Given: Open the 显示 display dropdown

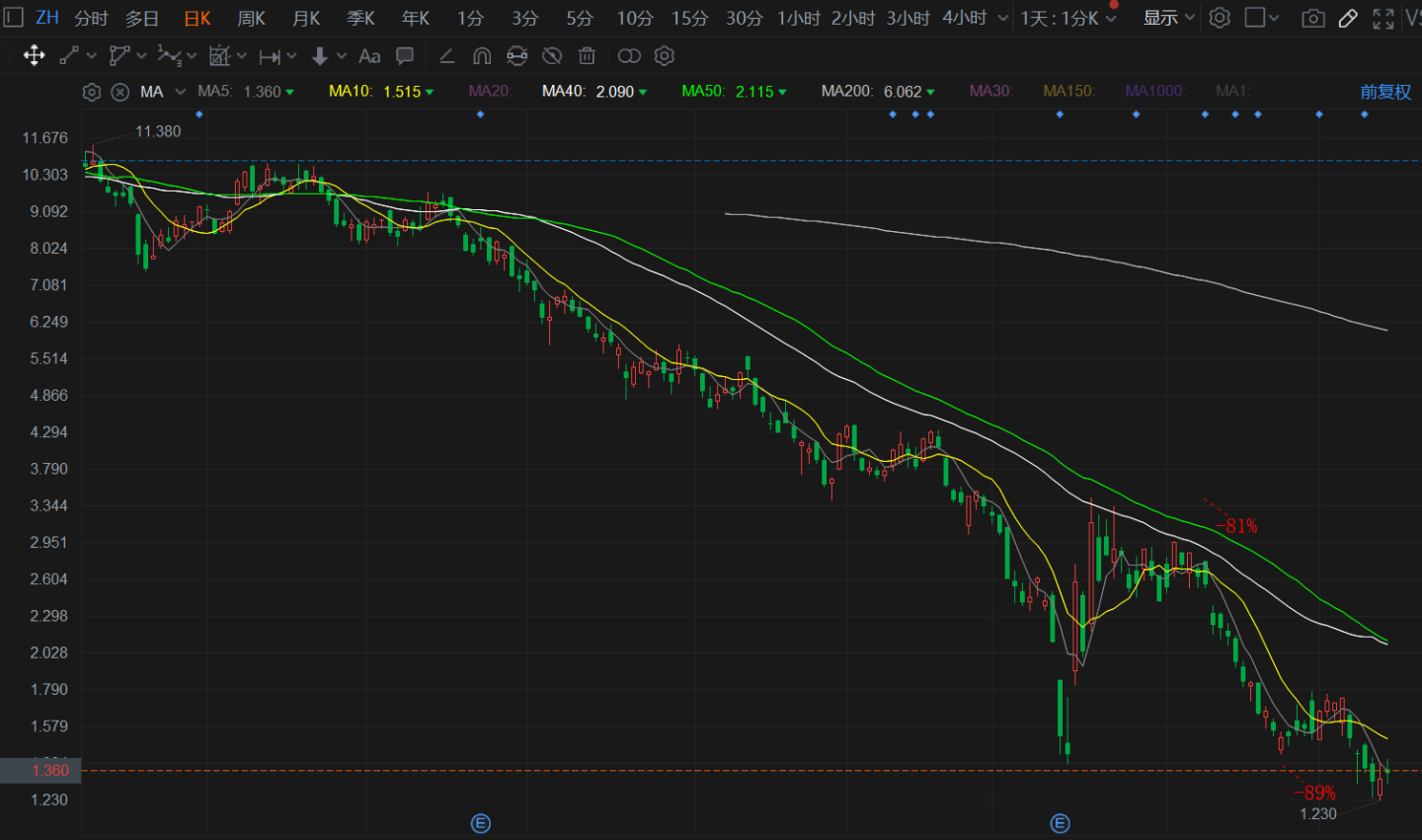Looking at the screenshot, I should pos(1168,18).
